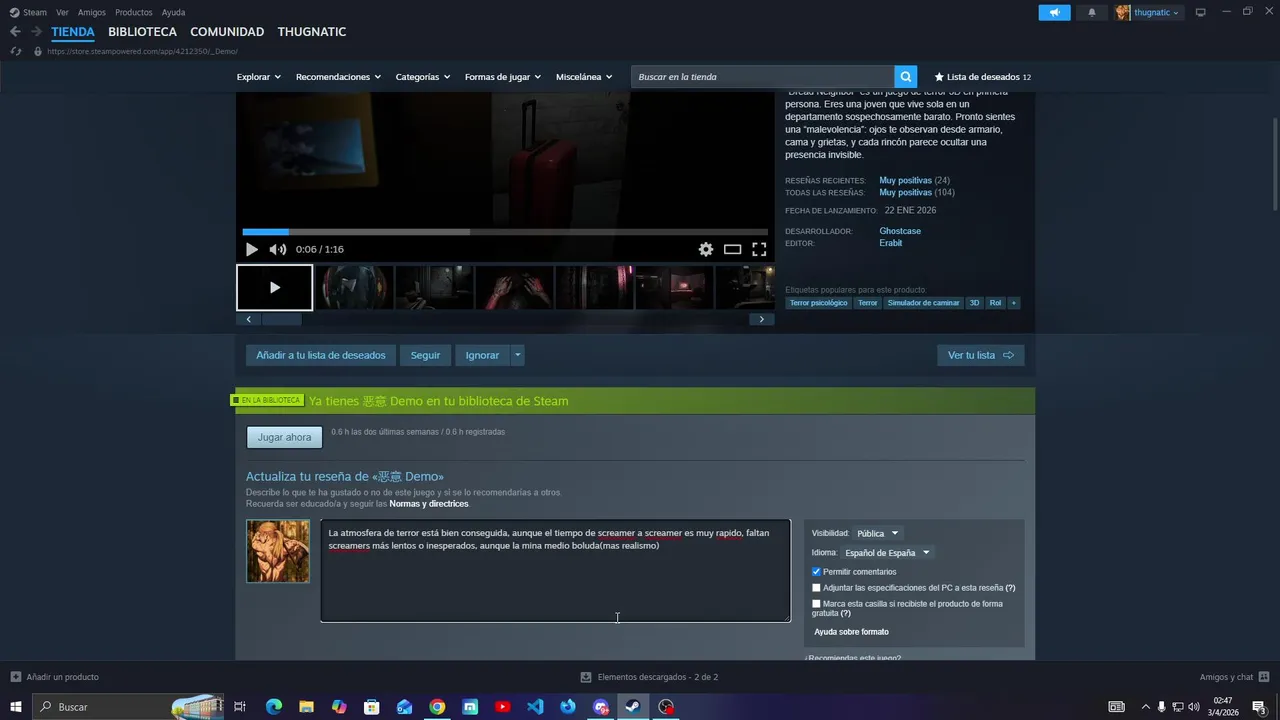Select the red hands screenshot thumbnail
Viewport: 1280px width, 720px height.
click(514, 287)
